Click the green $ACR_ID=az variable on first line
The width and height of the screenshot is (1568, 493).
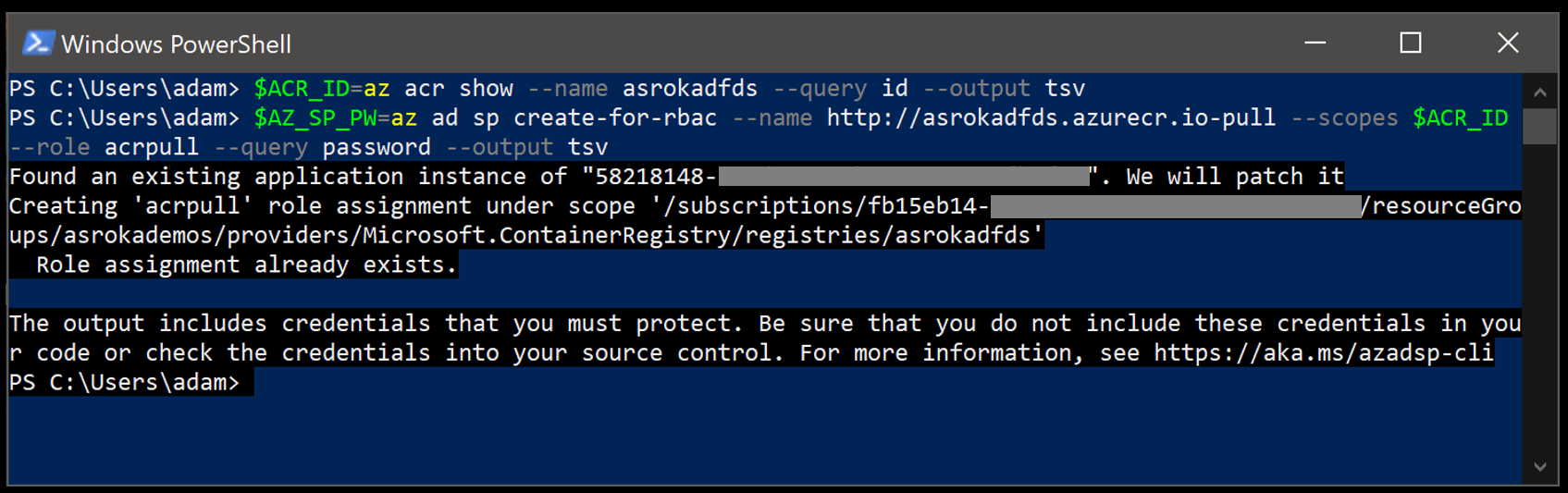[x=321, y=89]
